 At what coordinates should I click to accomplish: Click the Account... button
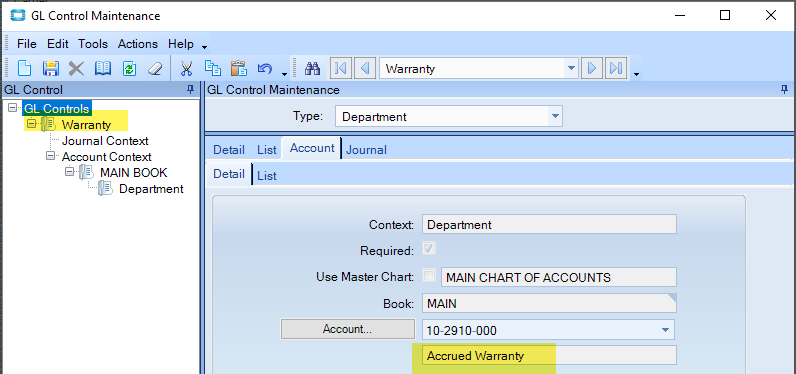click(348, 329)
